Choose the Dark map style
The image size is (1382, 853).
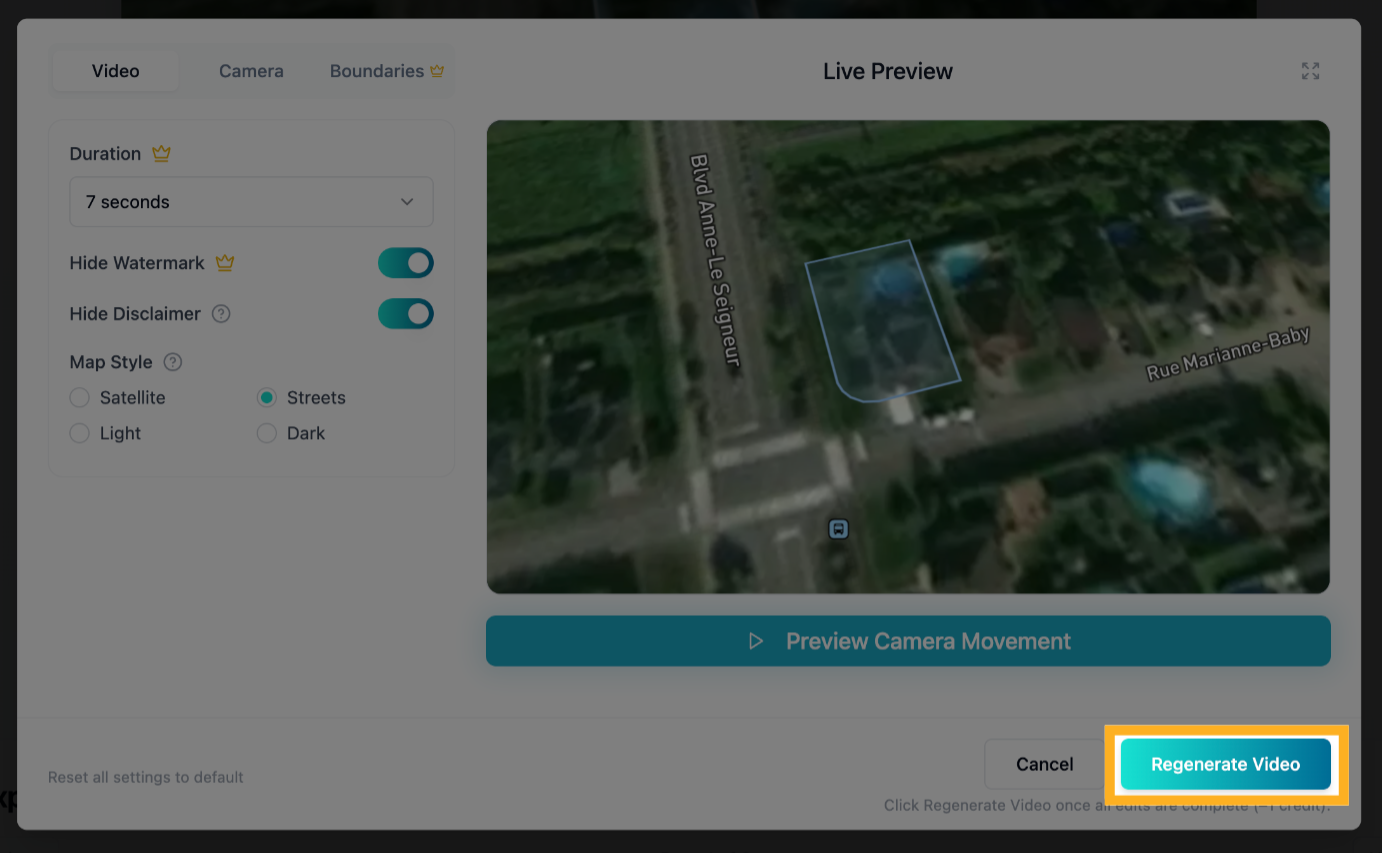click(267, 434)
